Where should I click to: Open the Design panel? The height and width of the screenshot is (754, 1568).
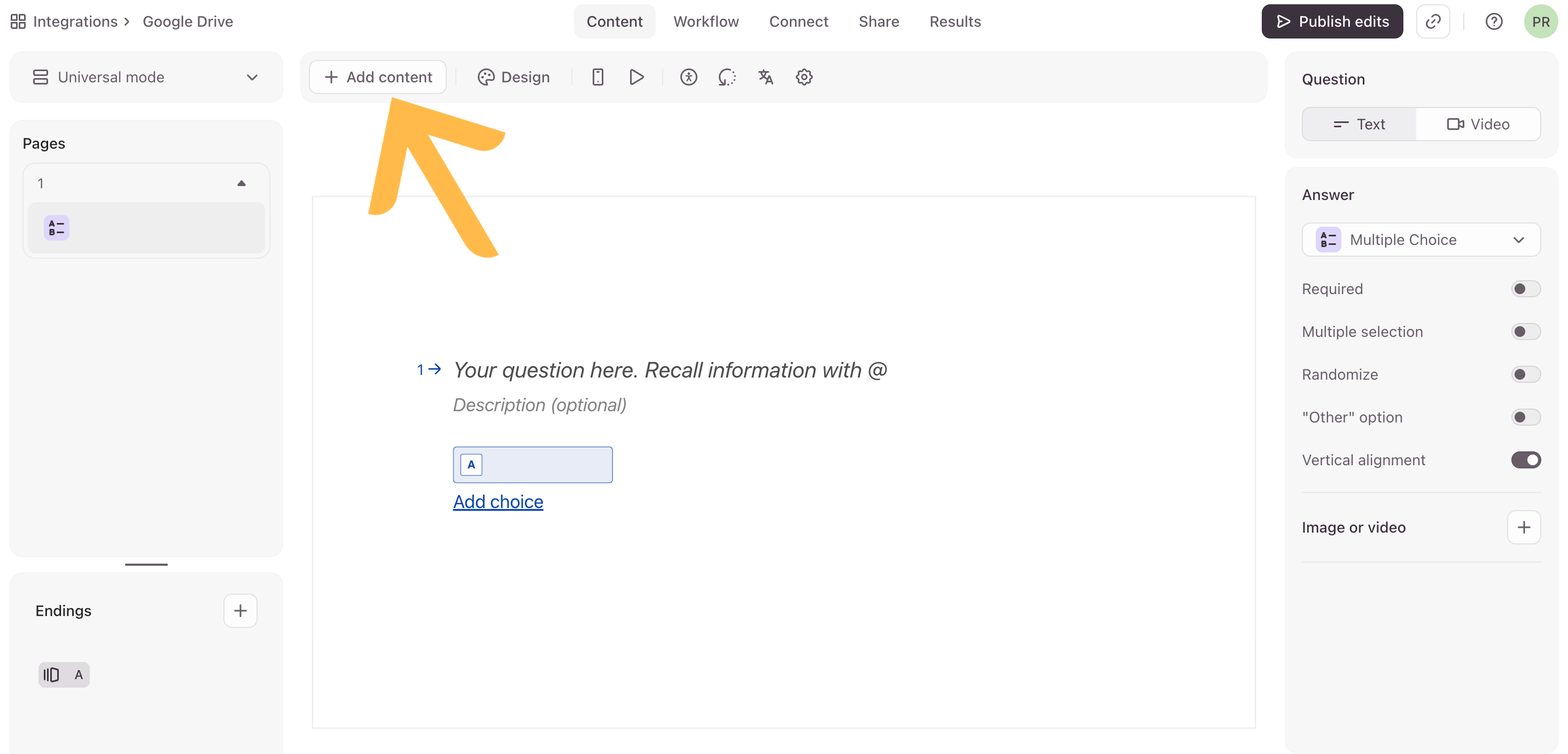point(513,77)
